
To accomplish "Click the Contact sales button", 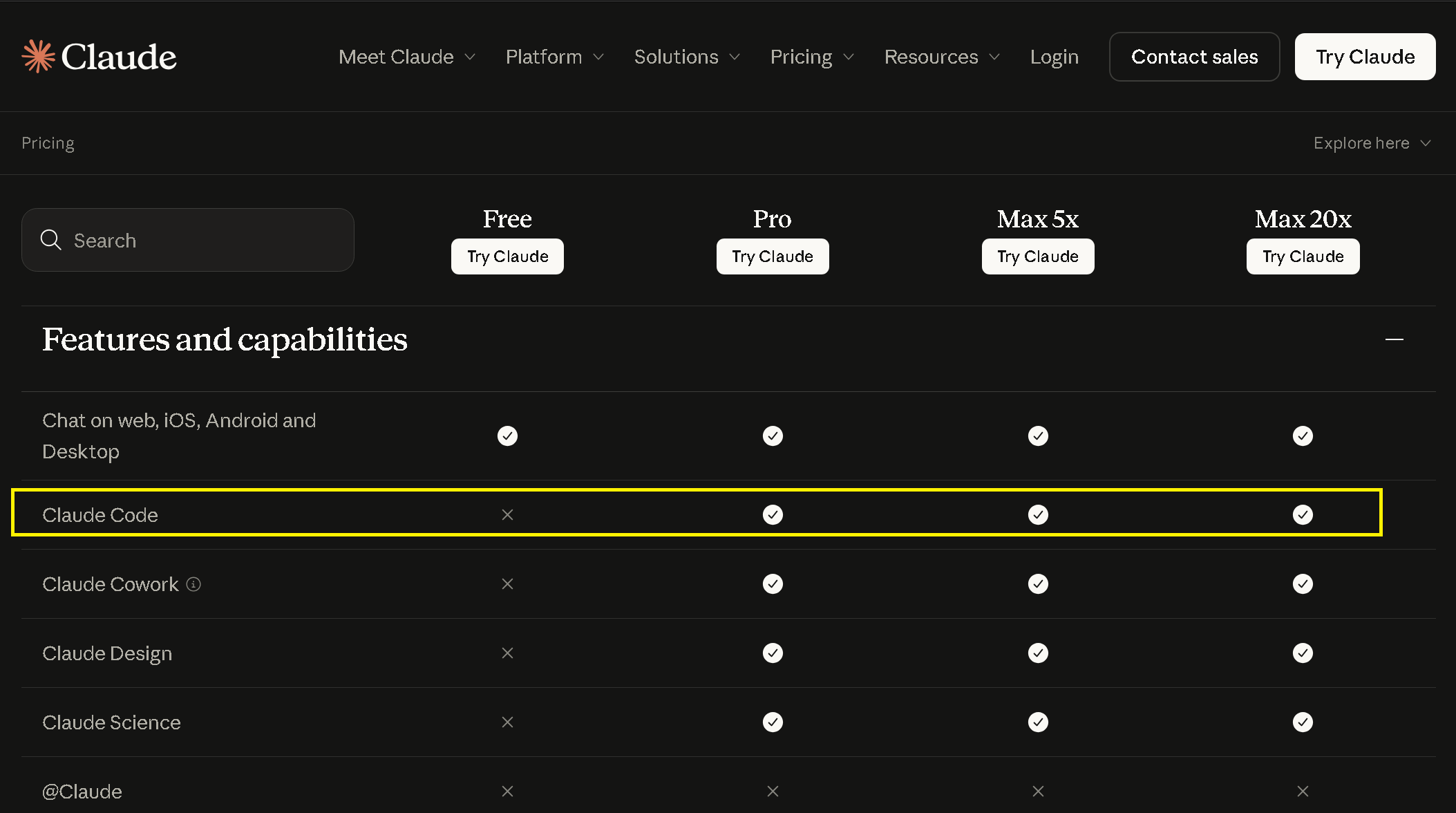I will (x=1194, y=57).
